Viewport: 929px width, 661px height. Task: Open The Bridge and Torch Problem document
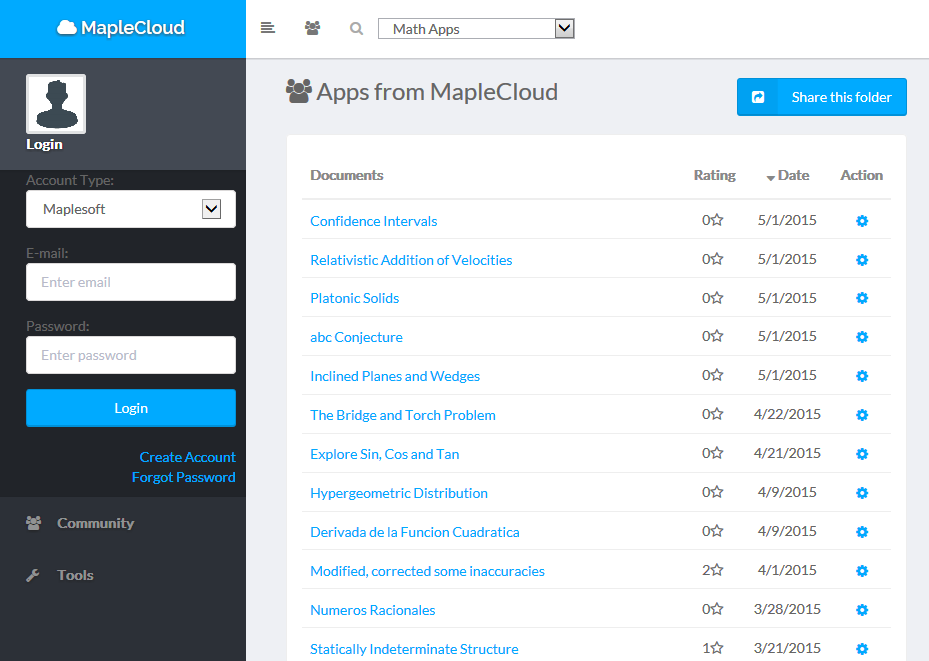point(403,415)
